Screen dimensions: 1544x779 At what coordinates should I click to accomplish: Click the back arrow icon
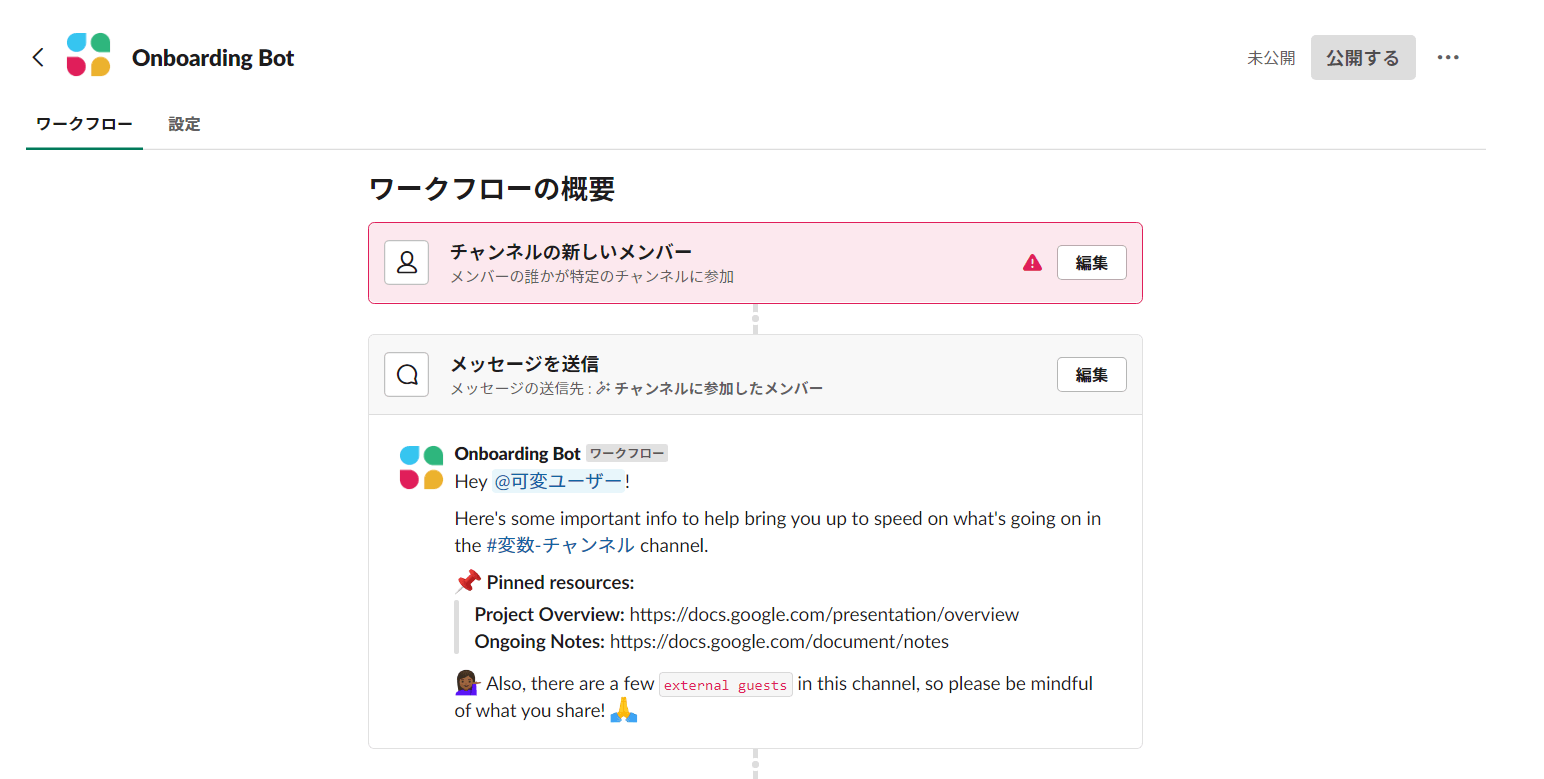[x=38, y=57]
